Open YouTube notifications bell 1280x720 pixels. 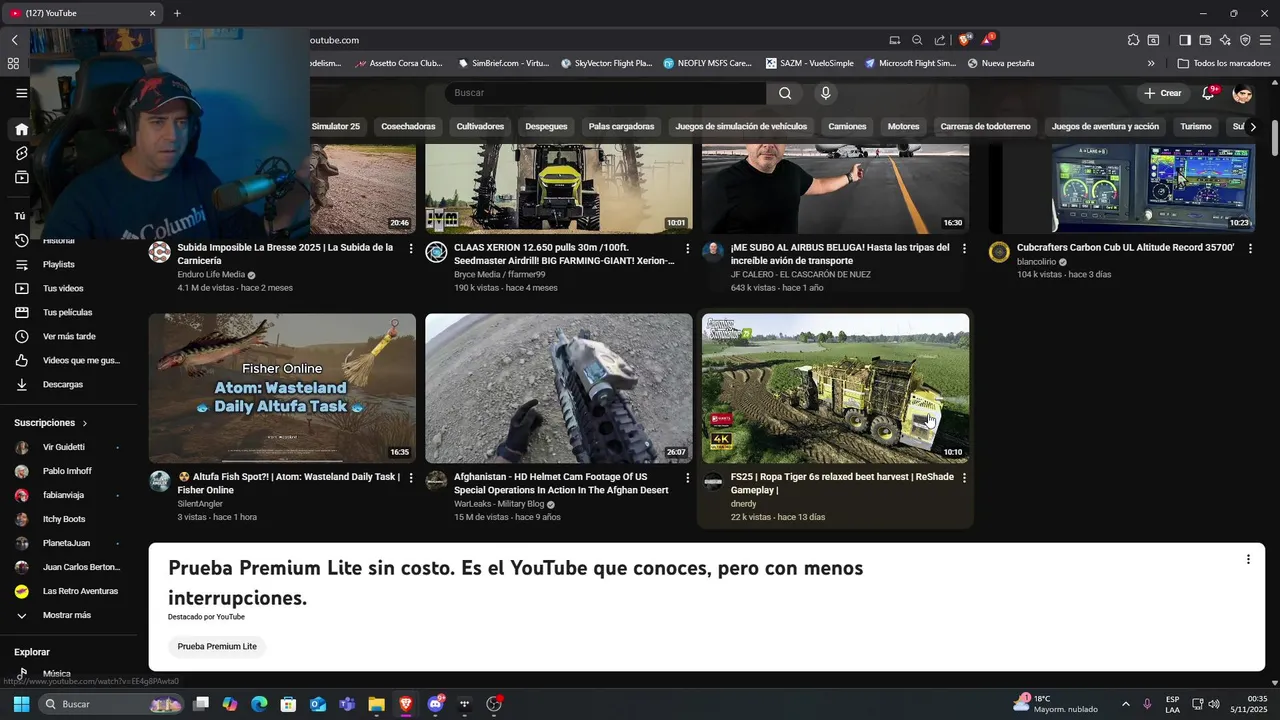(1209, 93)
